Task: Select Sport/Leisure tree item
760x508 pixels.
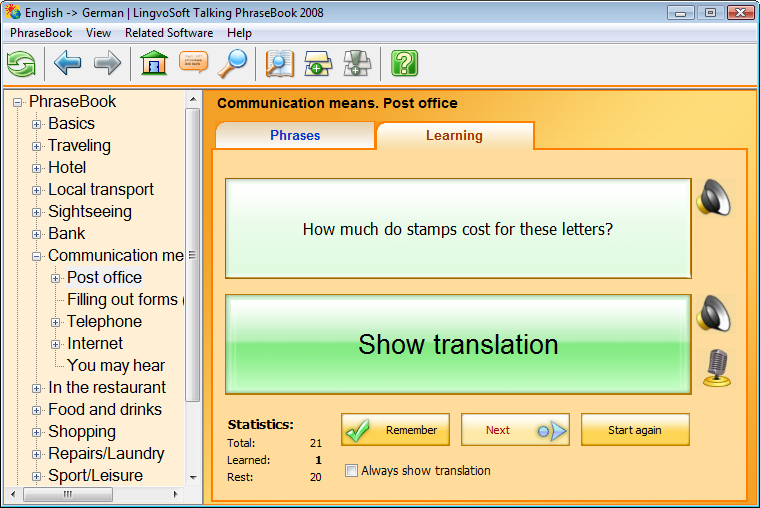Action: pos(95,476)
